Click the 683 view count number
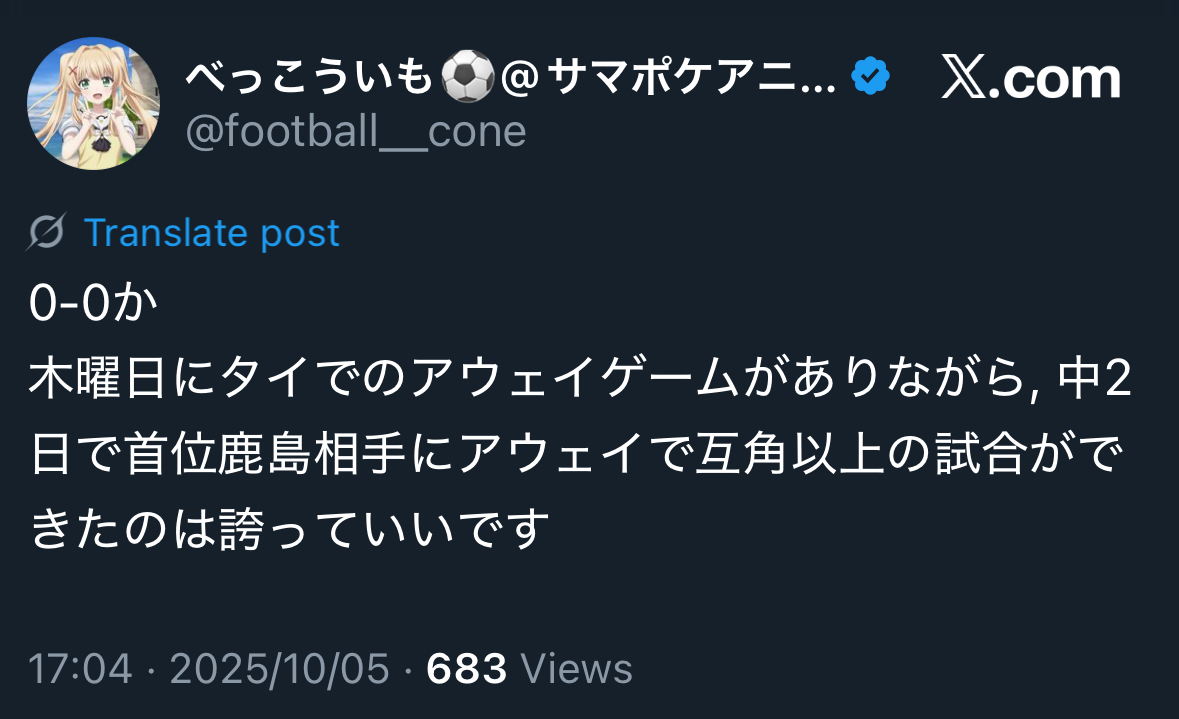The image size is (1179, 719). (x=467, y=669)
